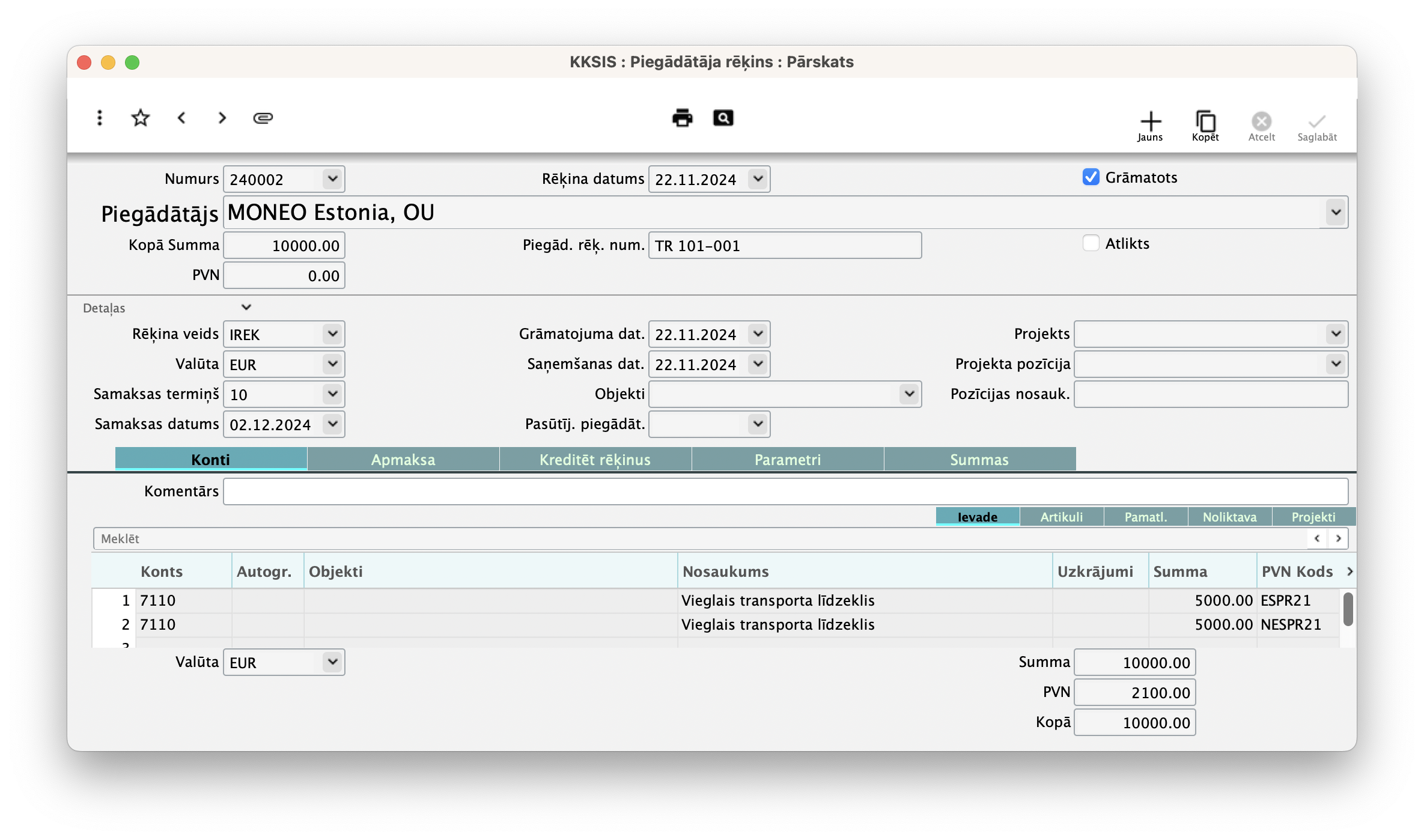Open Objekti dropdown
This screenshot has height=840, width=1424.
coord(909,394)
